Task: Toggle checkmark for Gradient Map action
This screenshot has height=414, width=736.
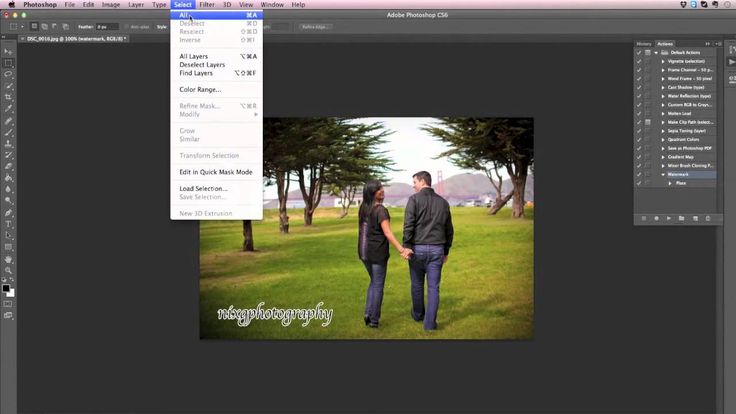Action: pos(639,157)
